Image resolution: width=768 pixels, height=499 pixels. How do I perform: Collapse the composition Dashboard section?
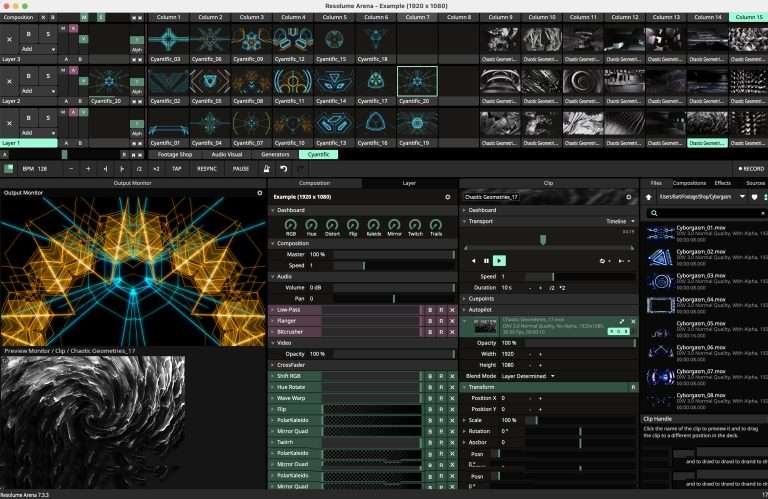(x=273, y=210)
